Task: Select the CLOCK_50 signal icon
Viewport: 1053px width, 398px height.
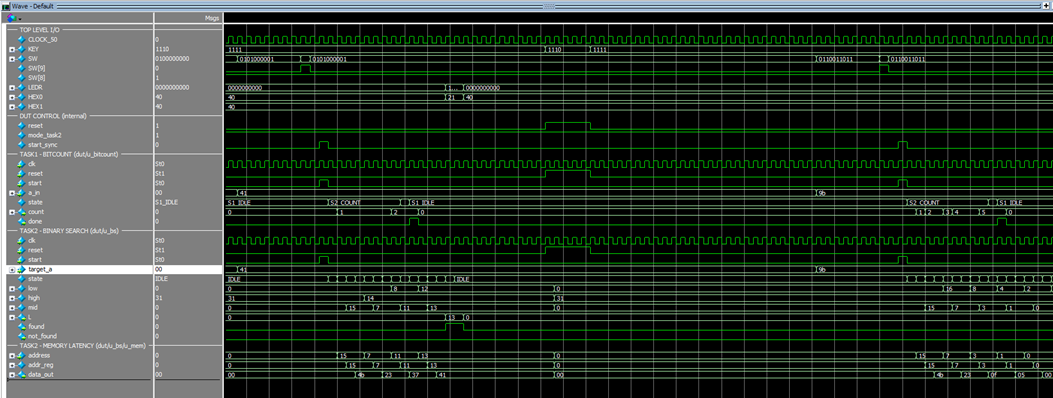Action: pos(21,40)
